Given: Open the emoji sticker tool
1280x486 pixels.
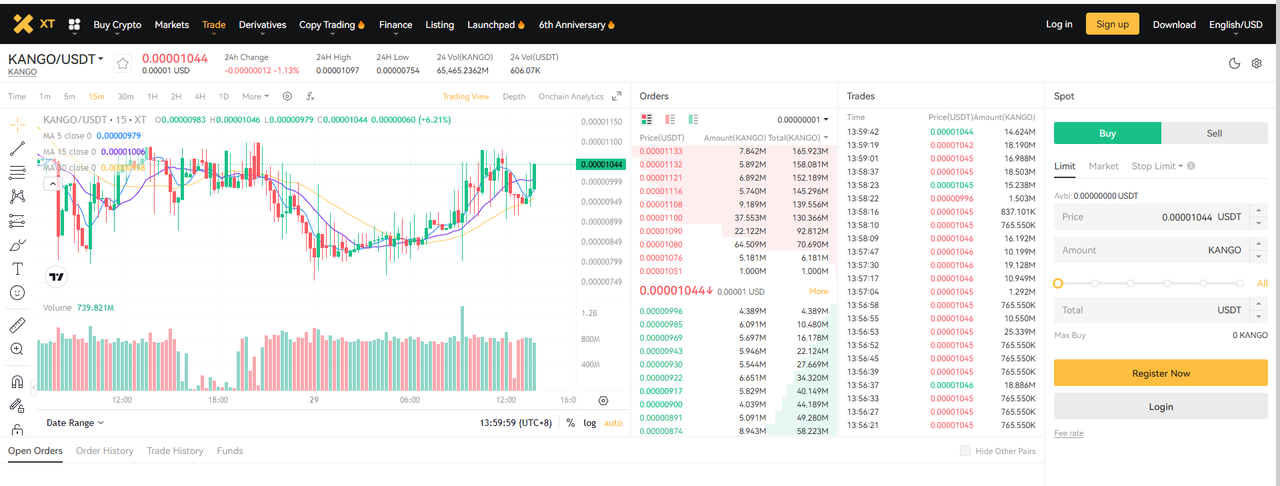Looking at the screenshot, I should (17, 293).
